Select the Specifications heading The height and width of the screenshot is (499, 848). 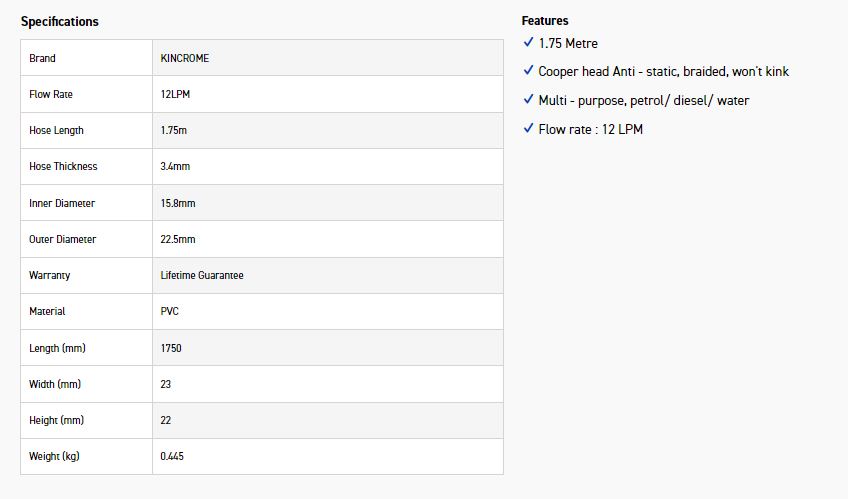click(60, 21)
